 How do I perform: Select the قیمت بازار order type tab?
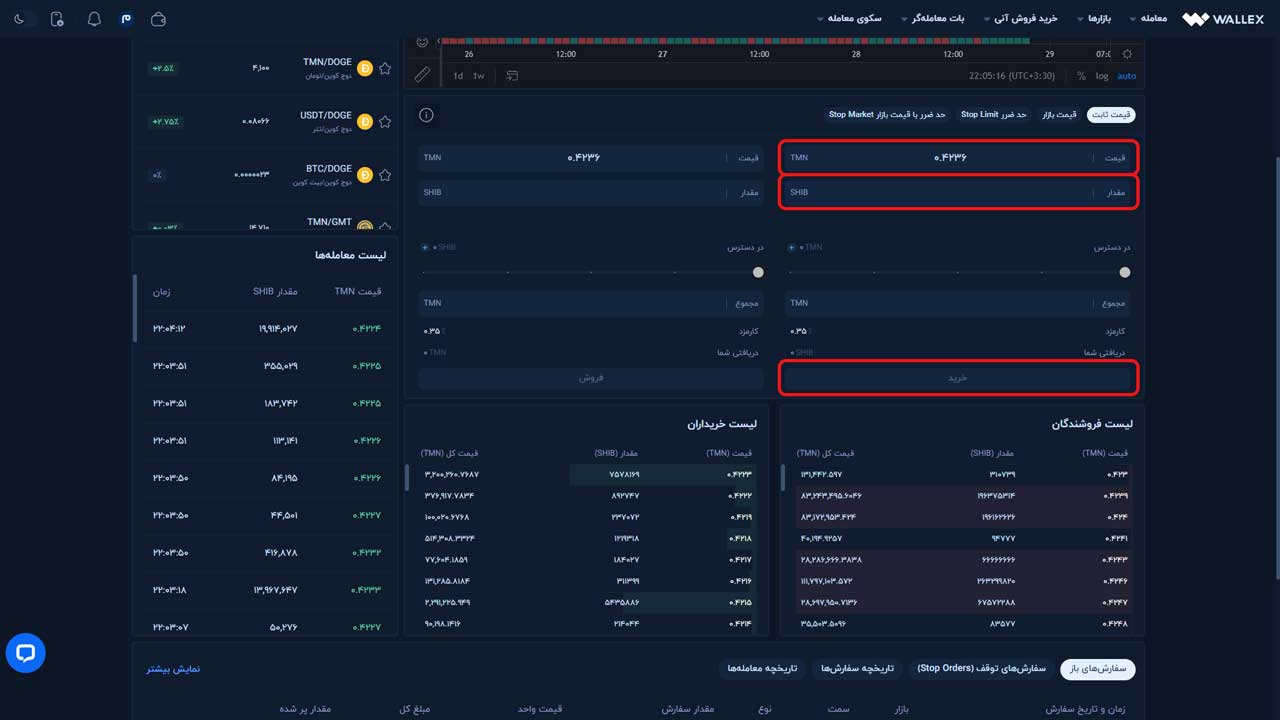1058,115
